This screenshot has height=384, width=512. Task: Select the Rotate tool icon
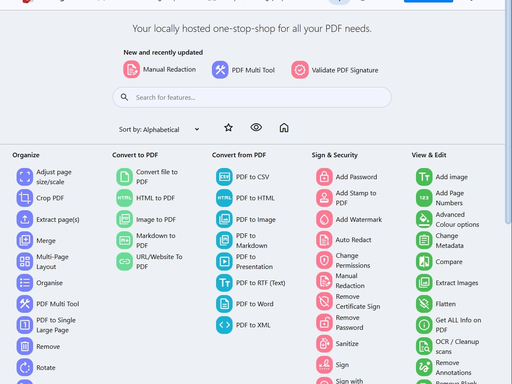coord(25,368)
